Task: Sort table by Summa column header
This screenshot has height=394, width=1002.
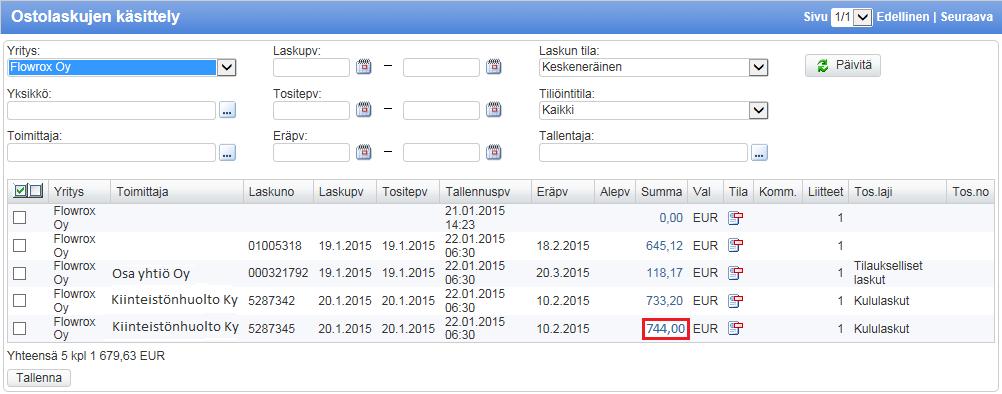Action: coord(661,192)
